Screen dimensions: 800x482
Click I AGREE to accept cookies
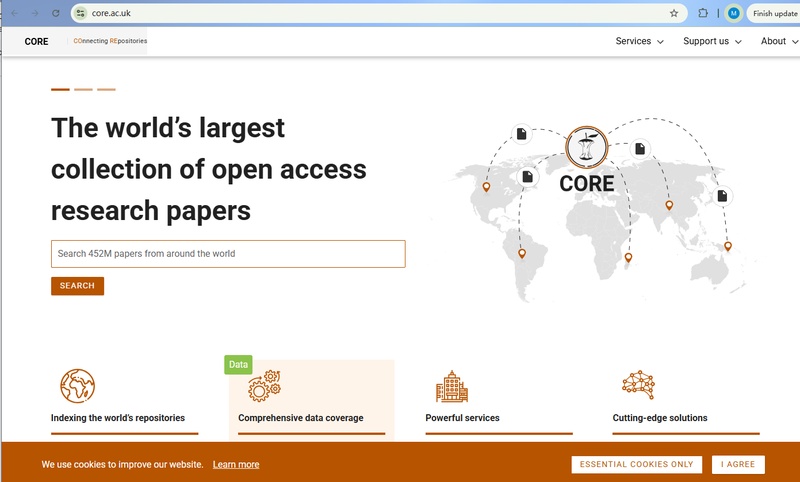[738, 464]
